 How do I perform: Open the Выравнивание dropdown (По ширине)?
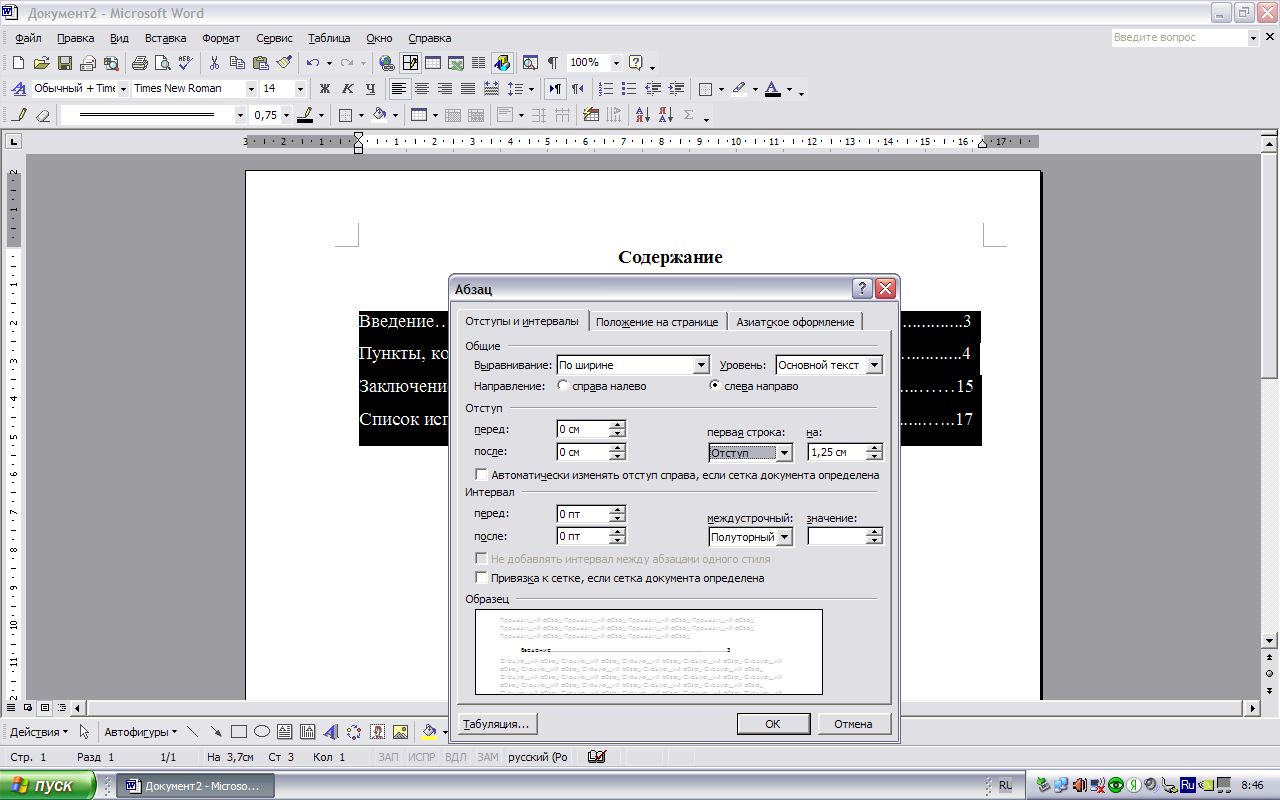[x=701, y=366]
